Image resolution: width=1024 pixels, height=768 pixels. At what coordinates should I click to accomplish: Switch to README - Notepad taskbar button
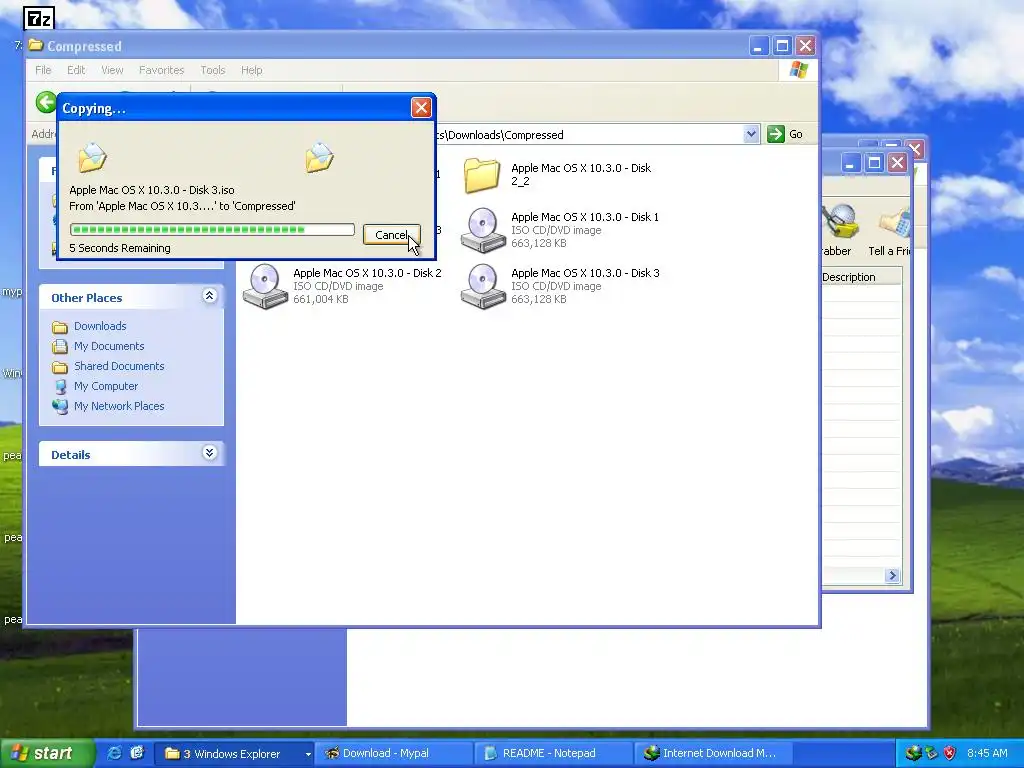(x=553, y=754)
